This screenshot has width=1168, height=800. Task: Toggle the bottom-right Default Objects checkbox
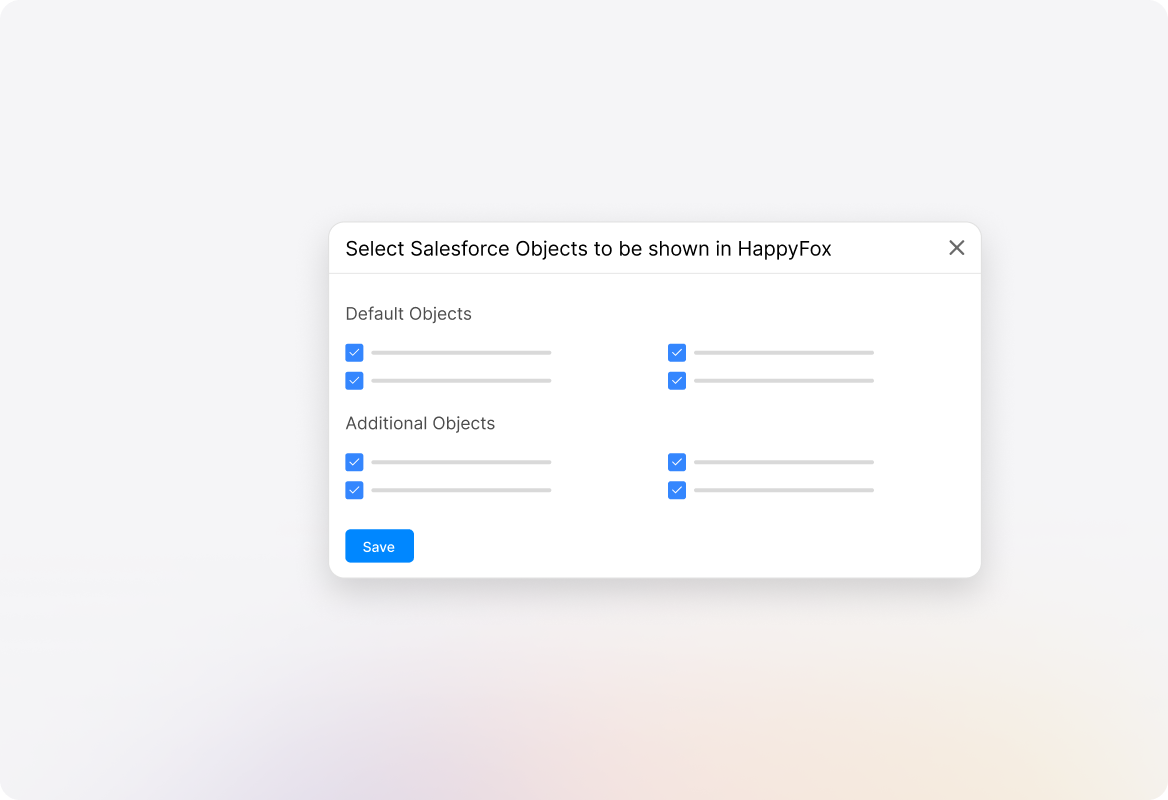coord(677,380)
